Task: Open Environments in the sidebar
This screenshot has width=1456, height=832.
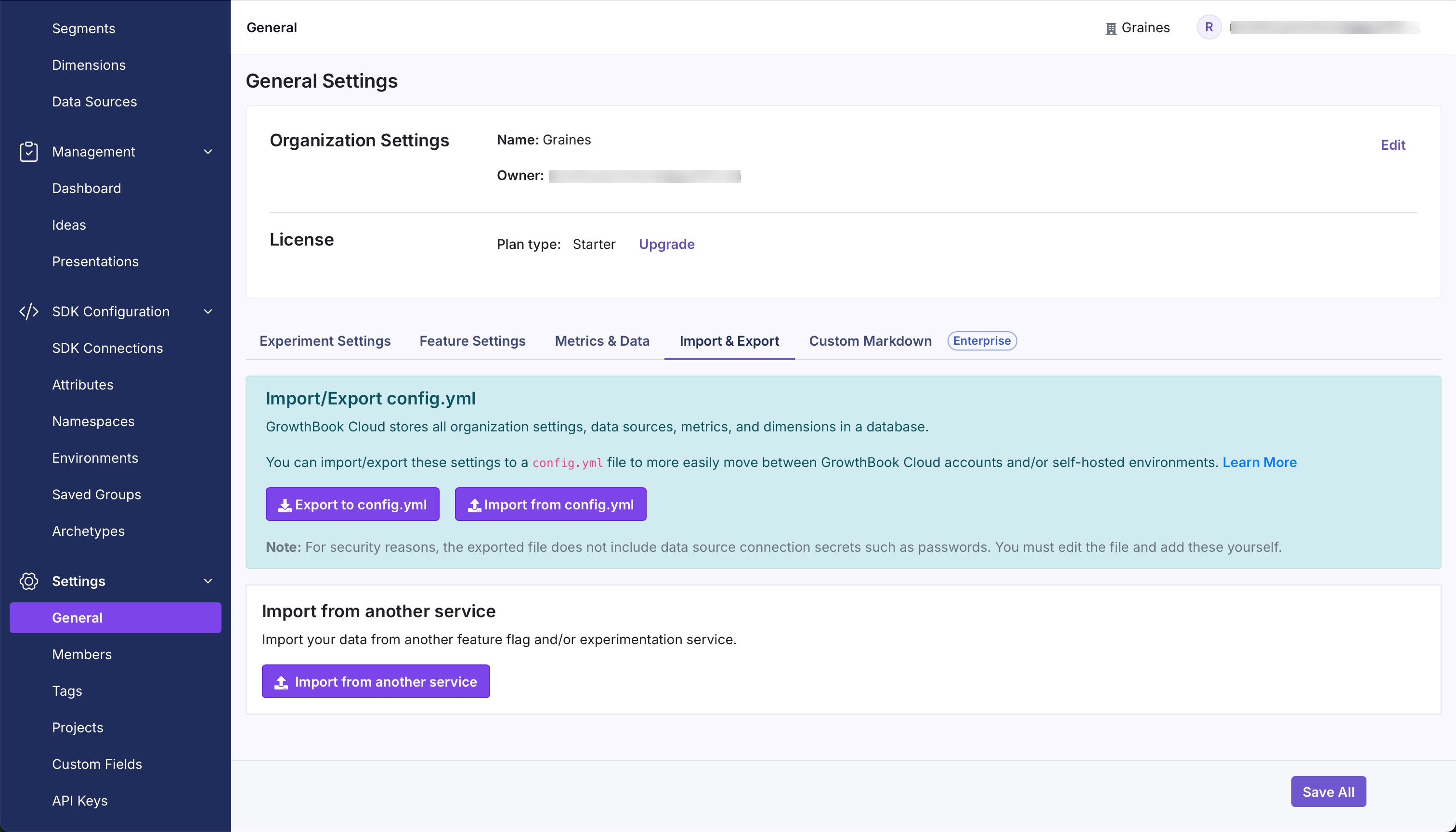Action: [x=95, y=458]
